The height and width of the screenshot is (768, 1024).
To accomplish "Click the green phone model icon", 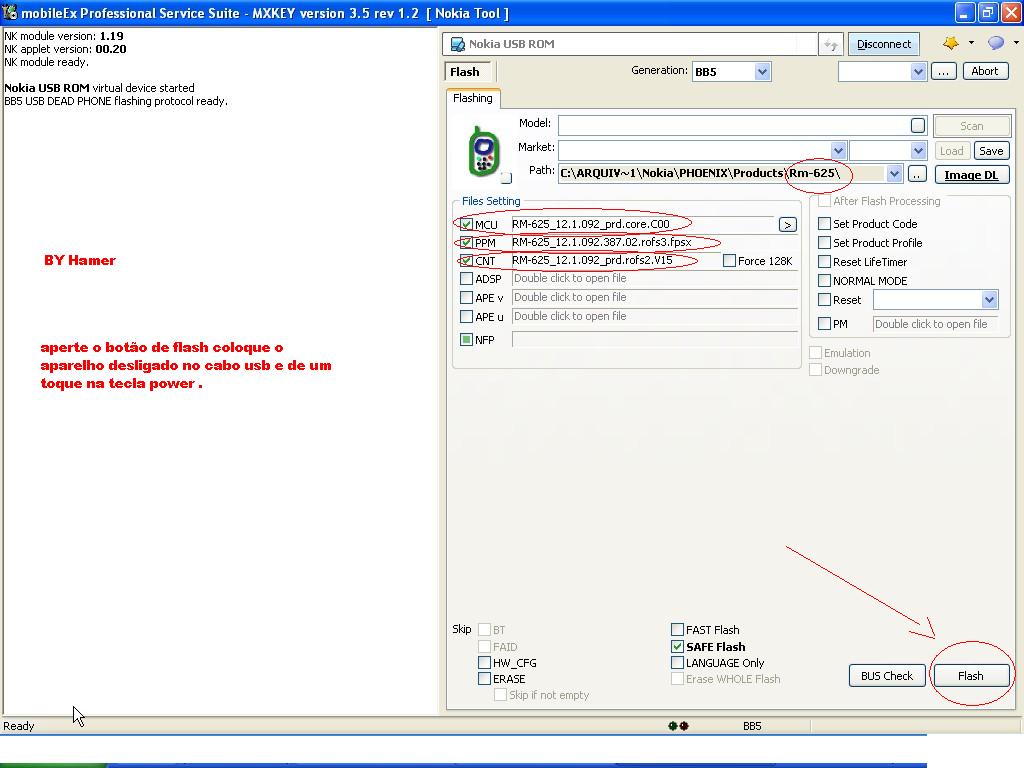I will pyautogui.click(x=484, y=152).
